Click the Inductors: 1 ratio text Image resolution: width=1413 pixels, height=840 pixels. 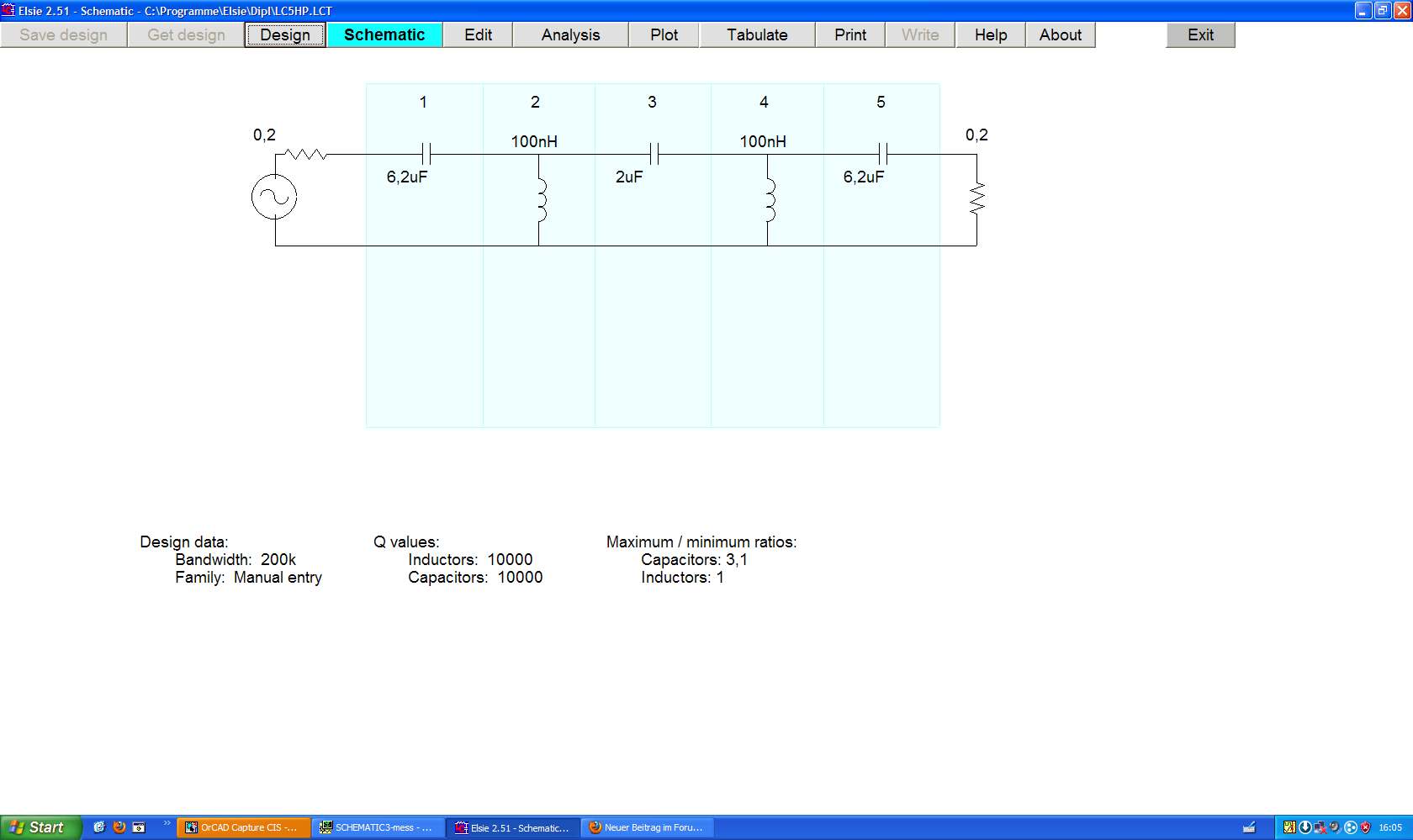(x=682, y=577)
